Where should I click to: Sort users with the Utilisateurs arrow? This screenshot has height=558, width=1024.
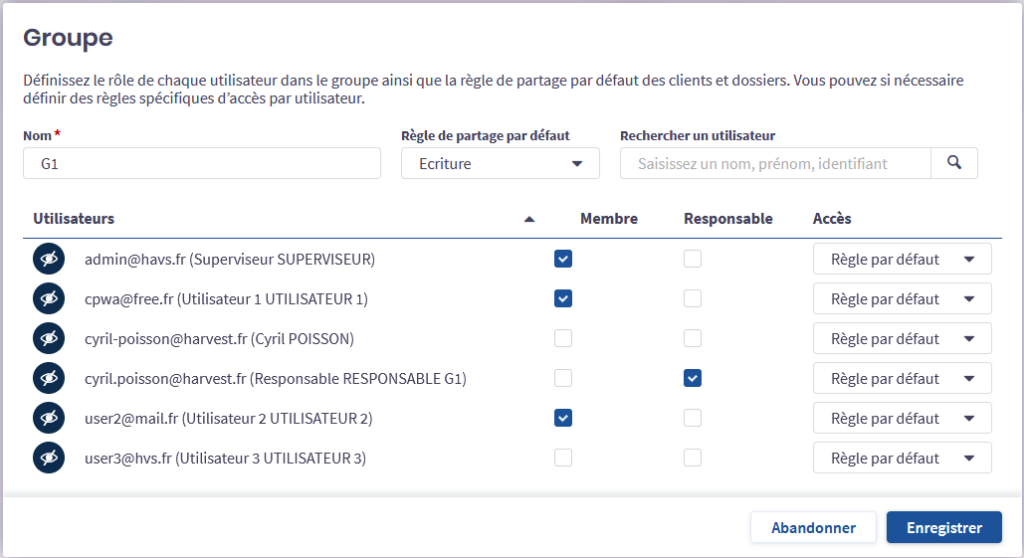(530, 219)
